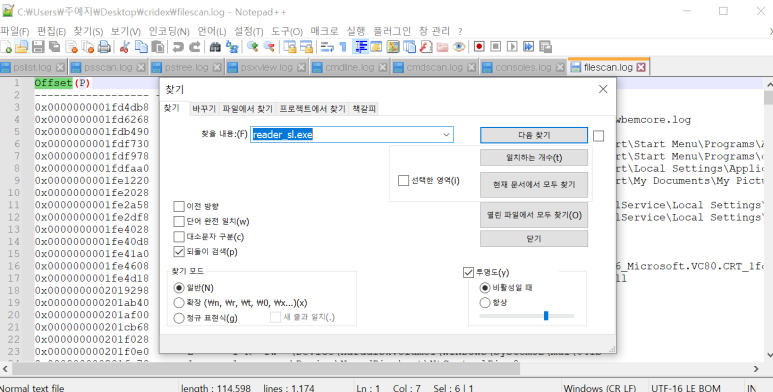
Task: Click the macro Playback icon
Action: (512, 47)
